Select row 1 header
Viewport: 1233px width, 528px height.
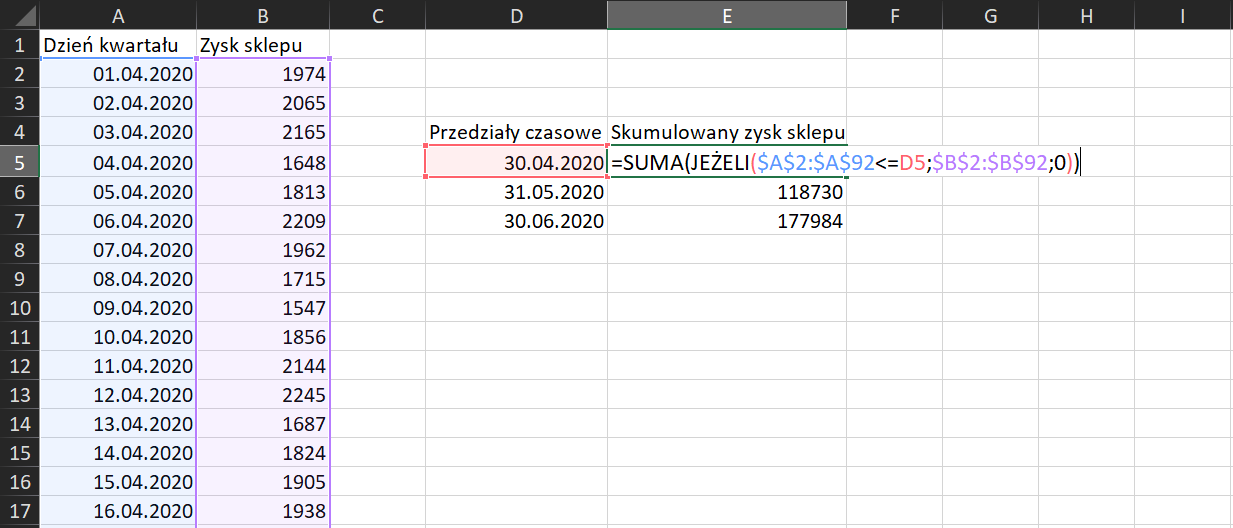click(20, 45)
